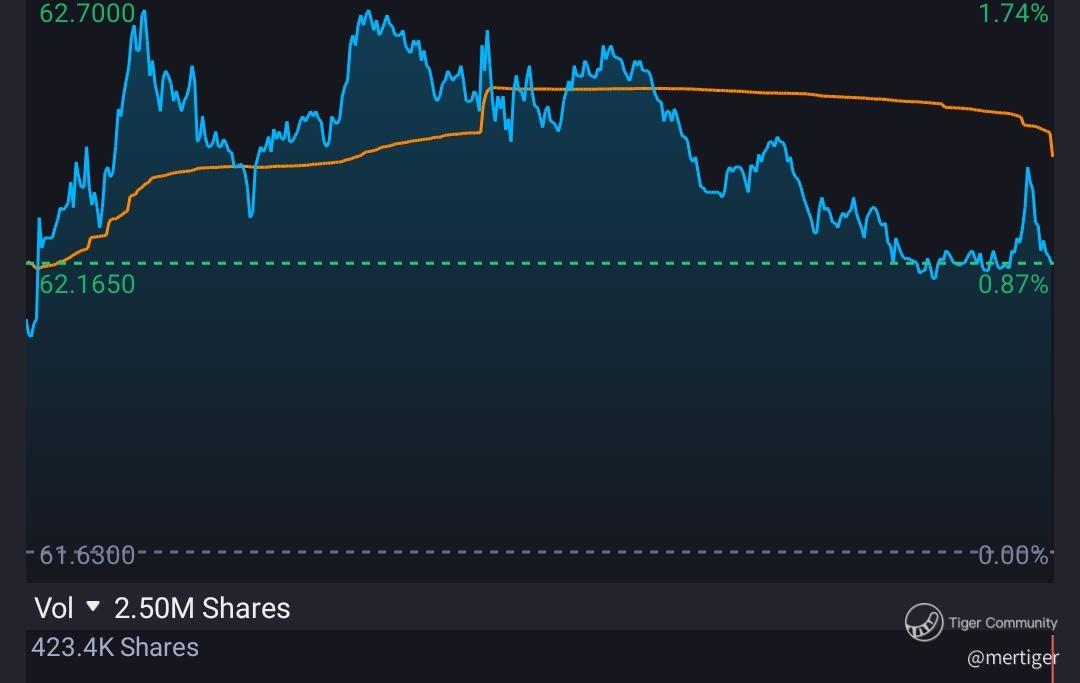Select the orange average line's sharp step up
The image size is (1080, 683).
[485, 109]
